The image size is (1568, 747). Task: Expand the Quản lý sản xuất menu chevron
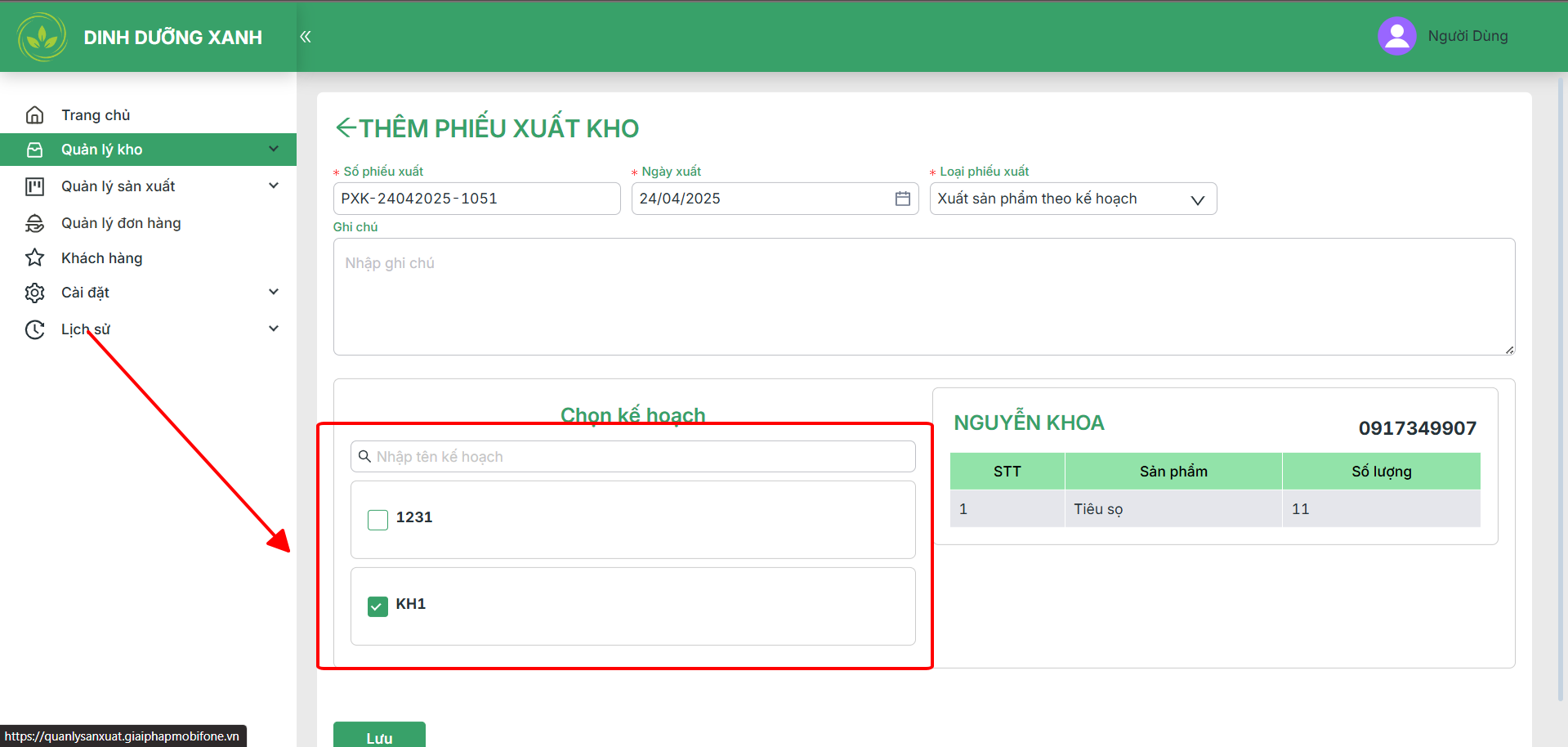(x=274, y=186)
